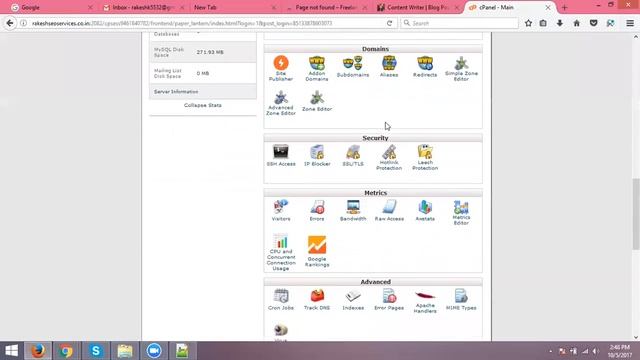Click the volume icon in system tray
640x360 pixels.
tap(596, 351)
